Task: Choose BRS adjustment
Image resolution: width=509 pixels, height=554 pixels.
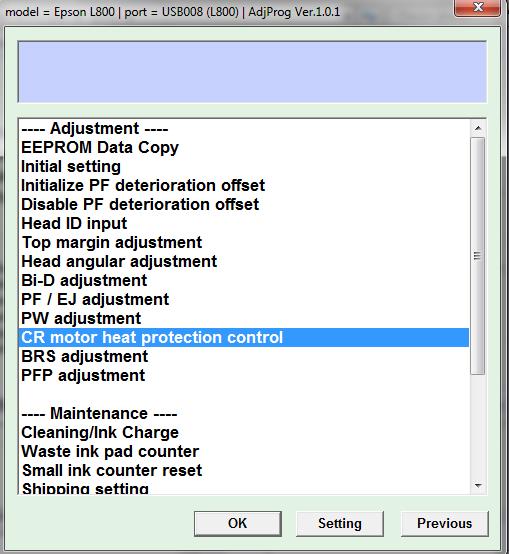Action: pos(244,356)
